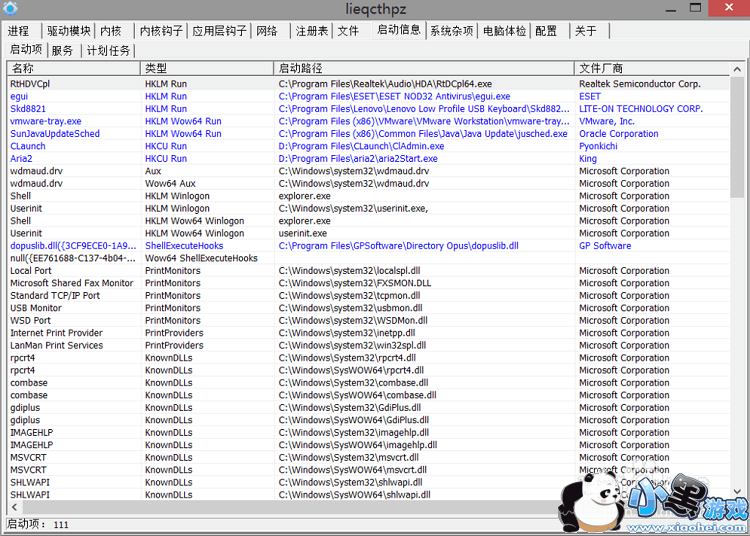750x536 pixels.
Task: Click the Pyonkichi vendor cell
Action: coord(598,146)
